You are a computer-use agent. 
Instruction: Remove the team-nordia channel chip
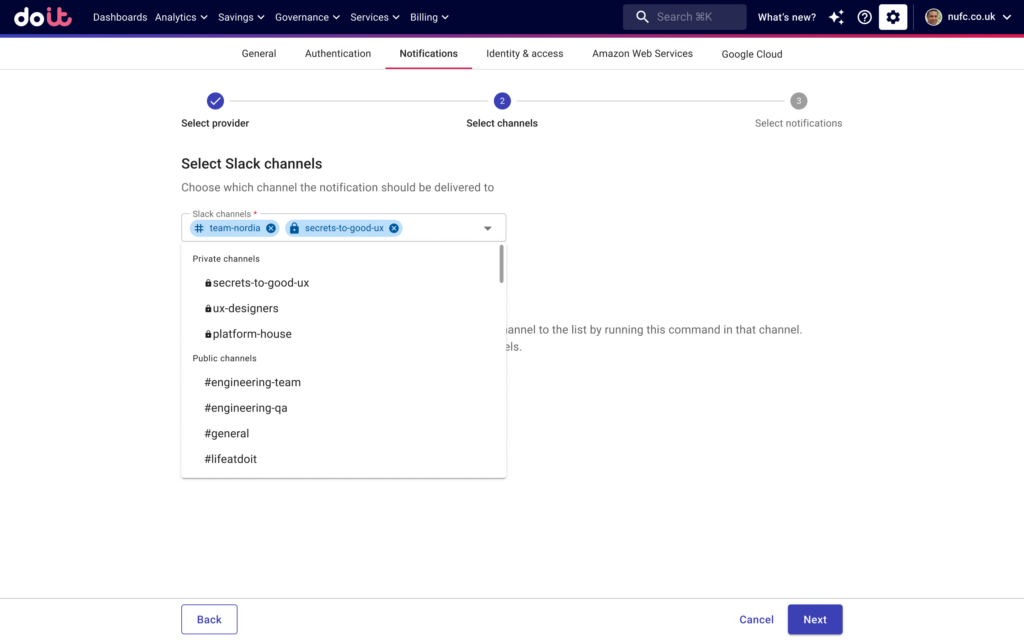(x=271, y=228)
